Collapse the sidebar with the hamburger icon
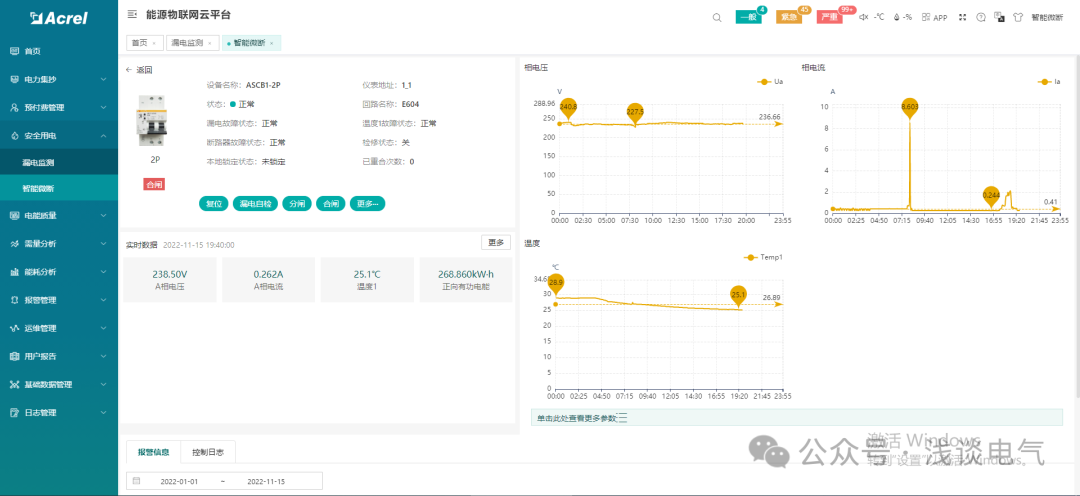The width and height of the screenshot is (1080, 496). [132, 14]
